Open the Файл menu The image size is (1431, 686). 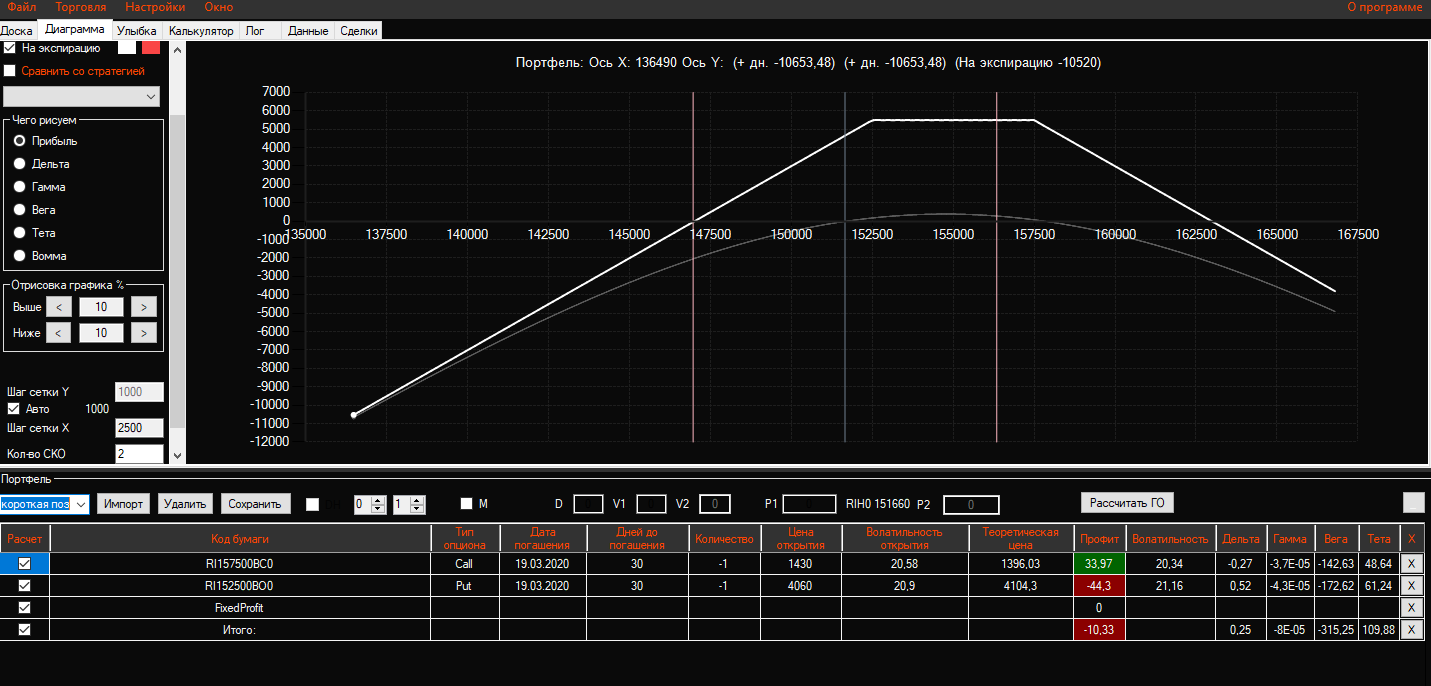22,7
